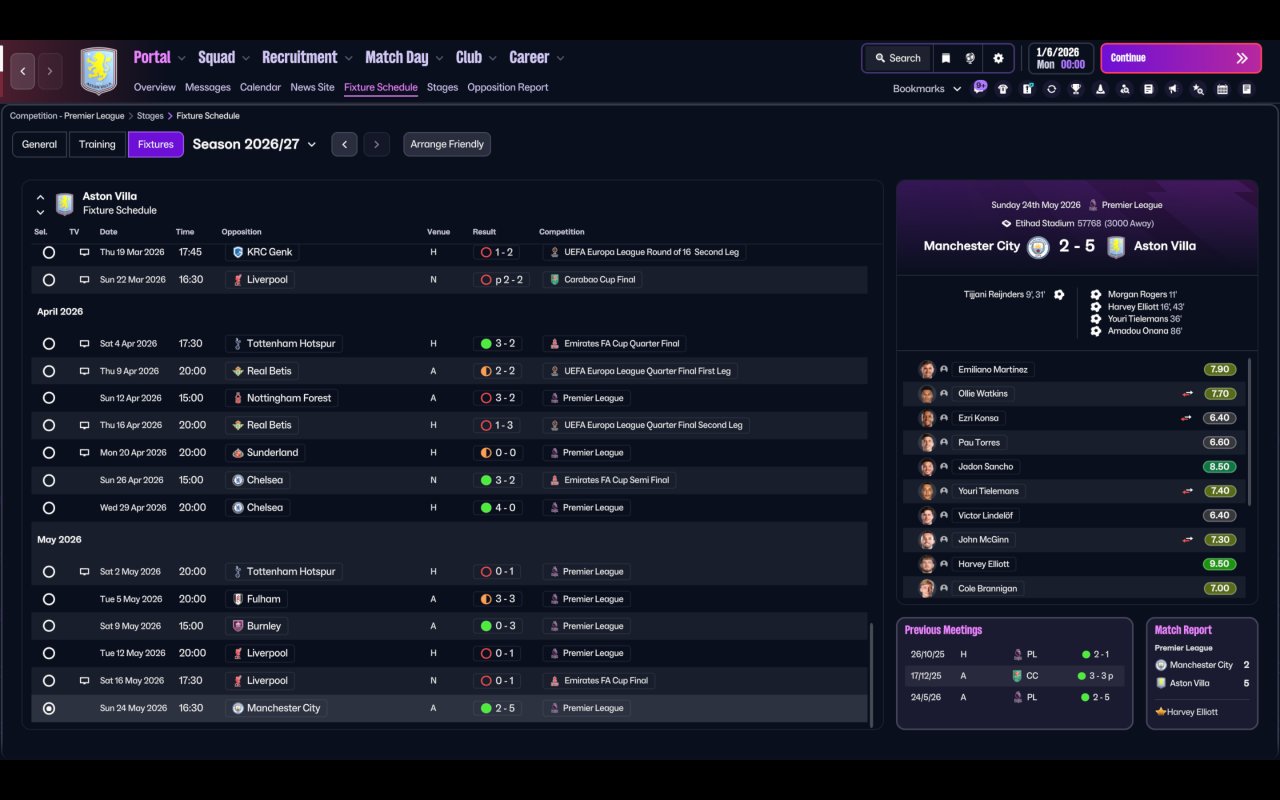Open the notifications icon showing 9+
The height and width of the screenshot is (800, 1280).
[980, 87]
